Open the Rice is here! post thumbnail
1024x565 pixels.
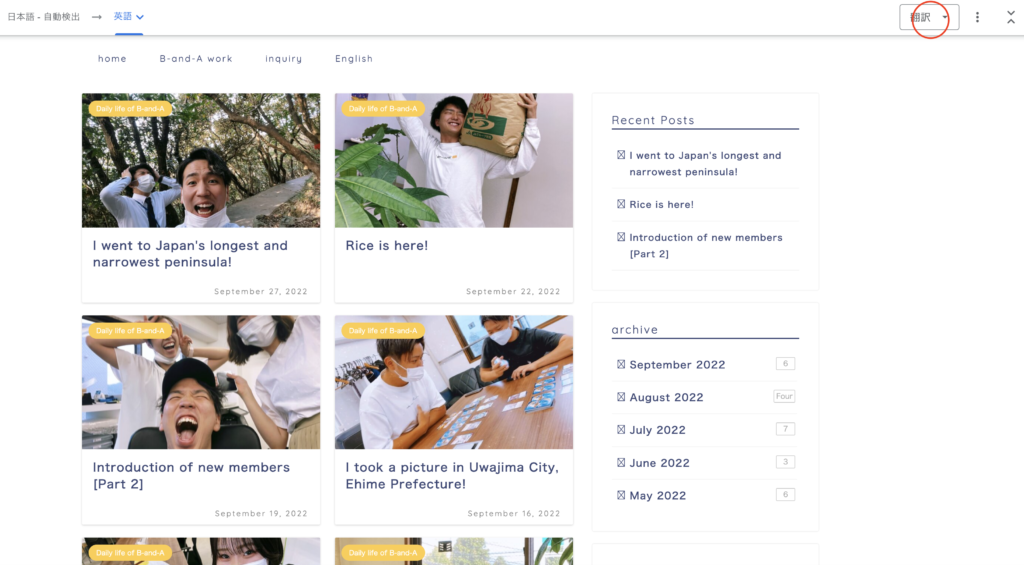[454, 160]
